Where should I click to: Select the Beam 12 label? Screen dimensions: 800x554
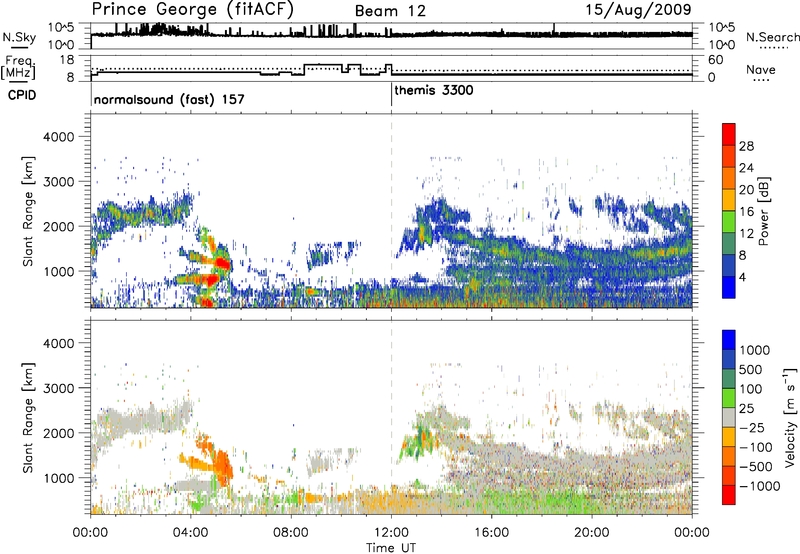390,11
